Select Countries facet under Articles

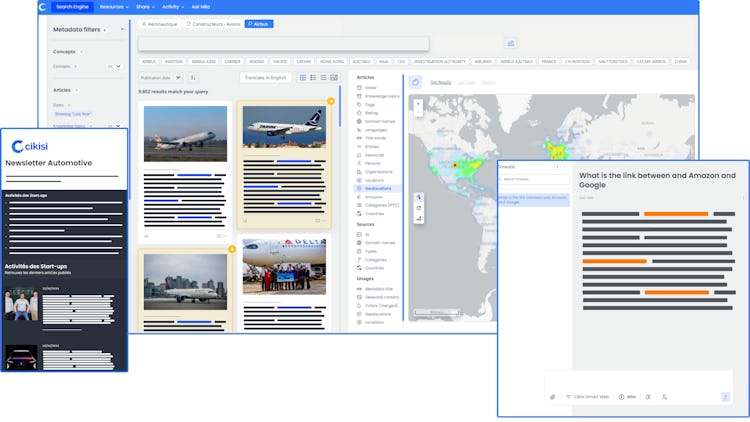point(370,214)
